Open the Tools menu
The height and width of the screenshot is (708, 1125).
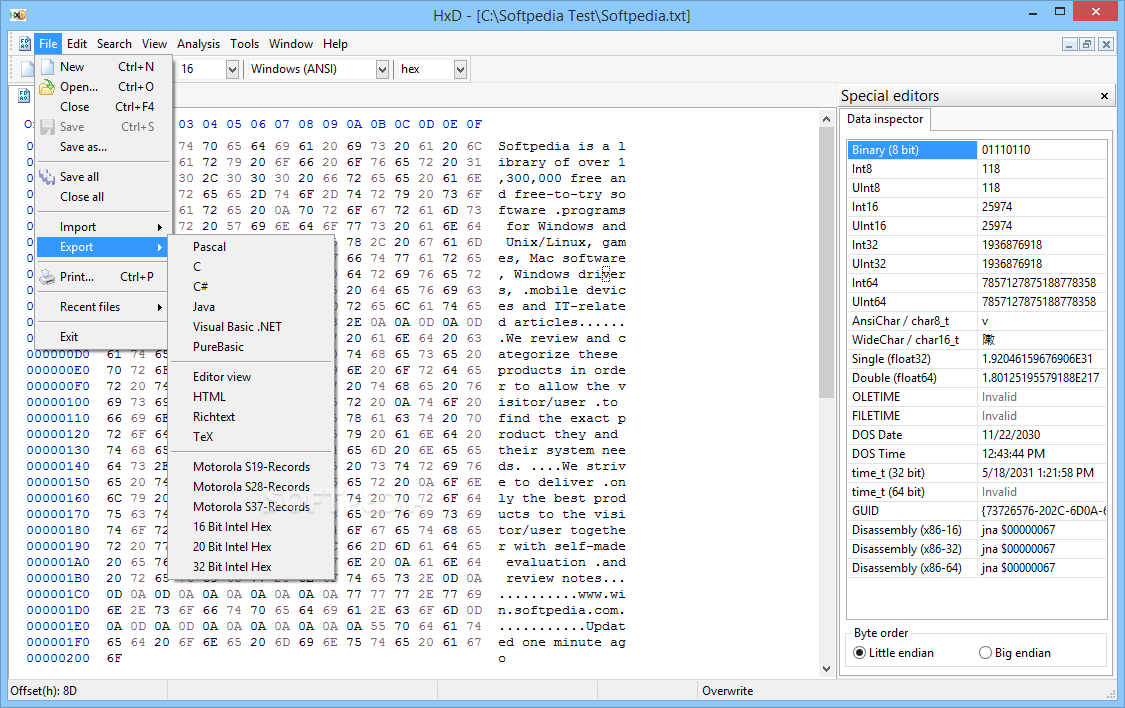pyautogui.click(x=245, y=44)
